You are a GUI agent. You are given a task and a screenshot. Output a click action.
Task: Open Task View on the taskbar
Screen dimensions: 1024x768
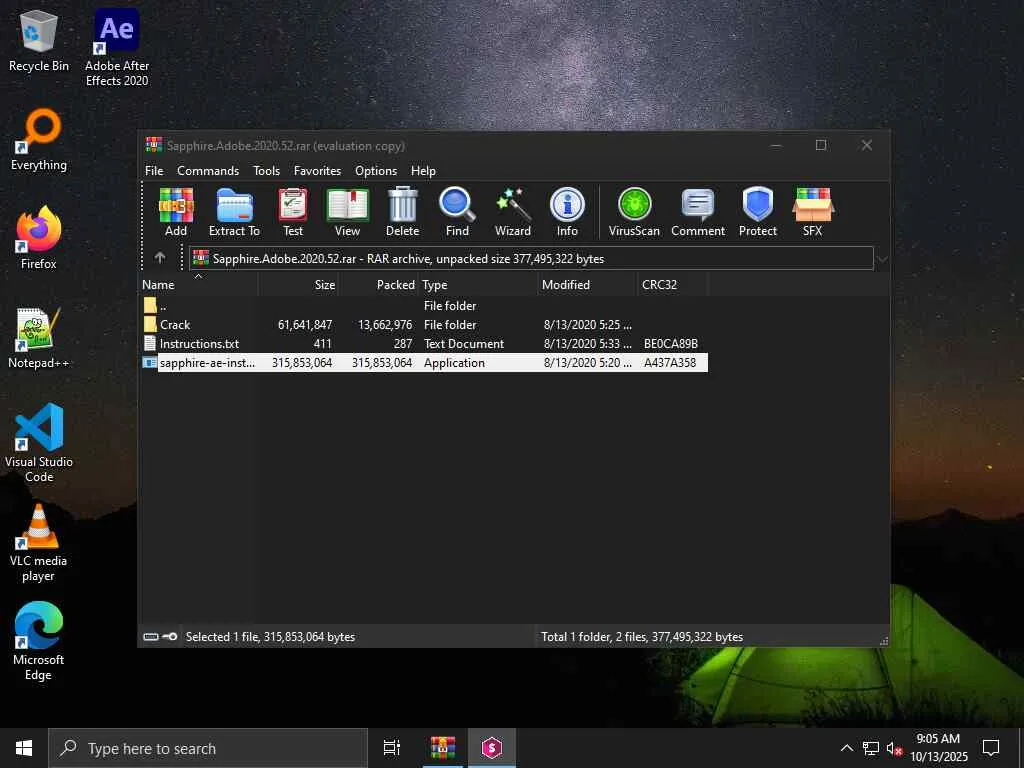point(392,748)
